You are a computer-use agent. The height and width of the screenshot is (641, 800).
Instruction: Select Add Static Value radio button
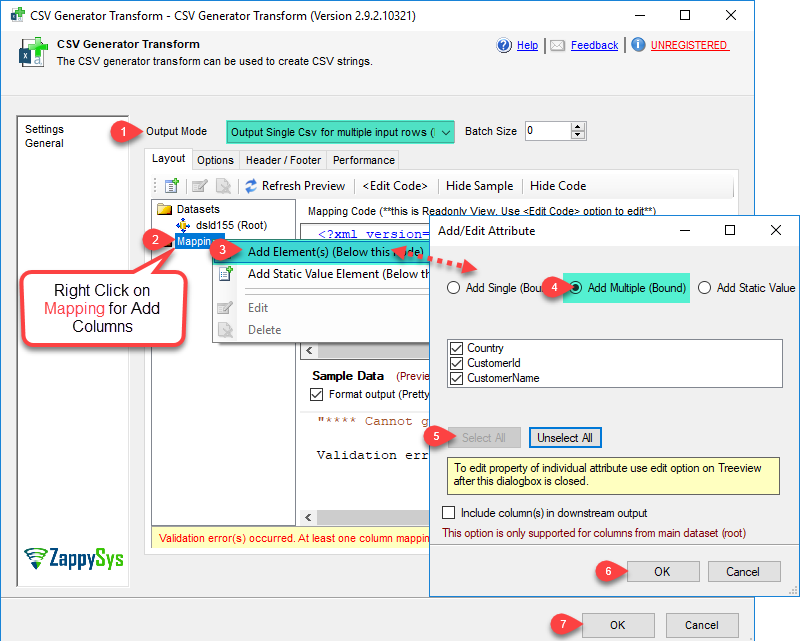(704, 288)
